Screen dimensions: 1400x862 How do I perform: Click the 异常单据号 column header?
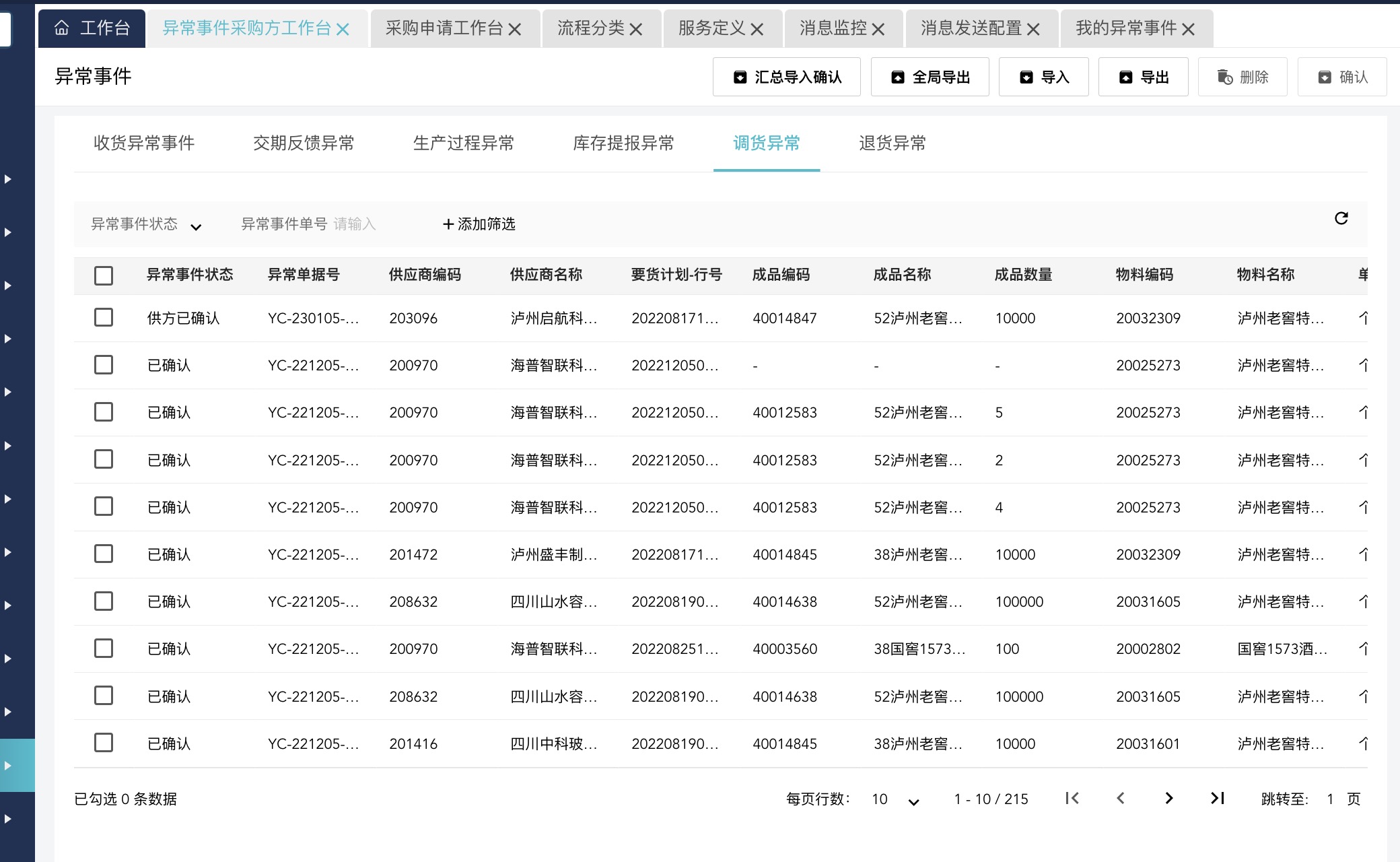point(304,275)
